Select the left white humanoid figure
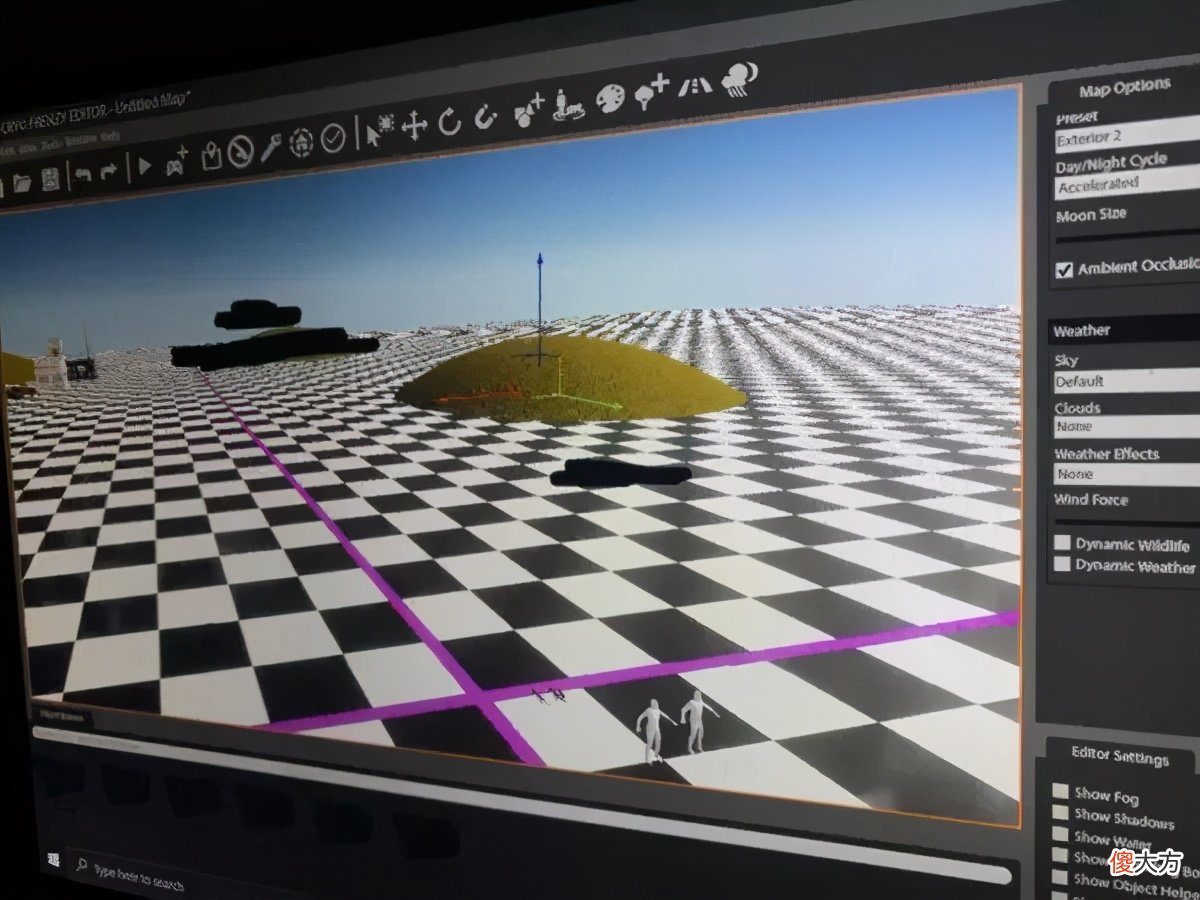This screenshot has height=900, width=1200. 652,730
